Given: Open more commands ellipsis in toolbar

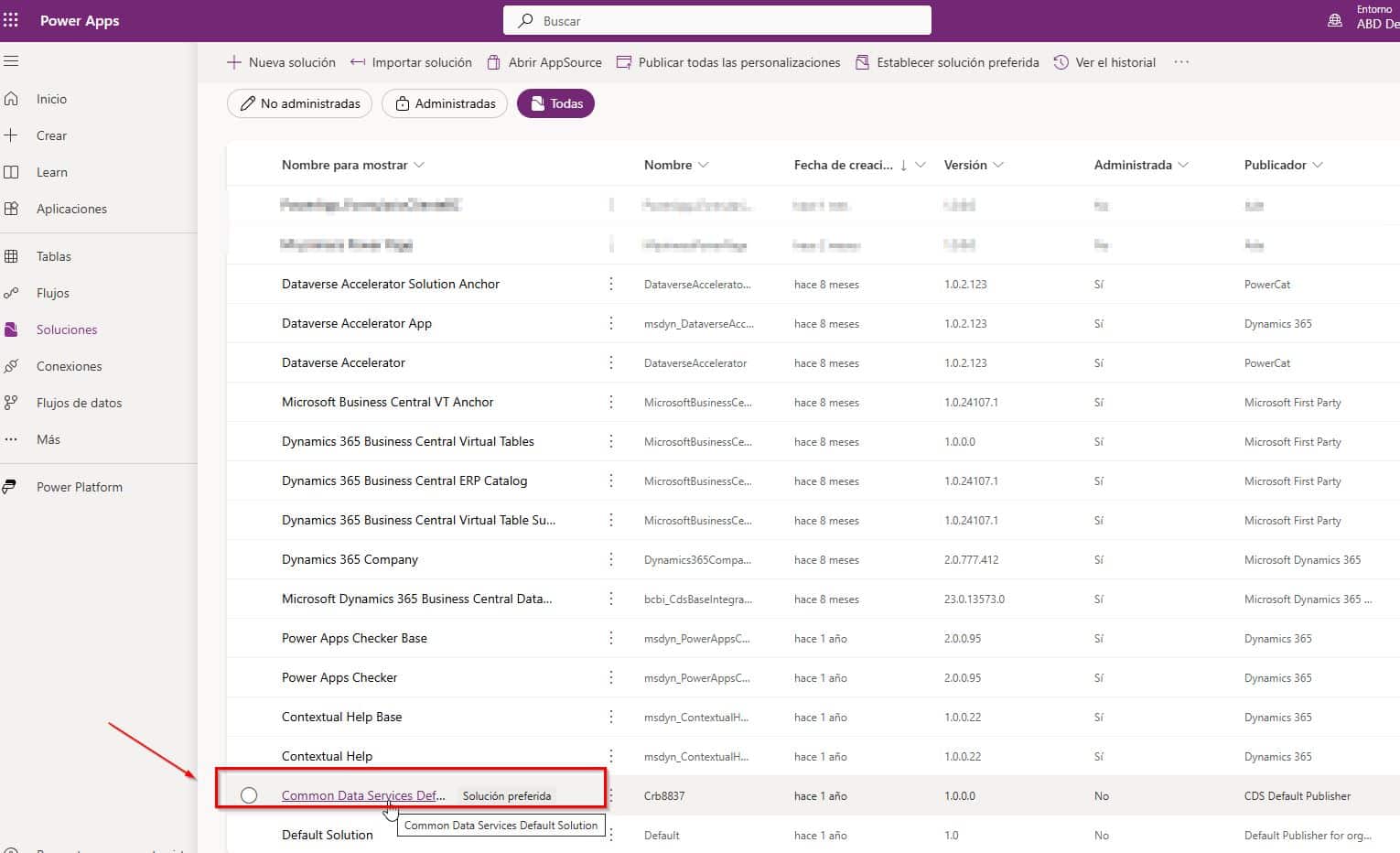Looking at the screenshot, I should [x=1181, y=62].
